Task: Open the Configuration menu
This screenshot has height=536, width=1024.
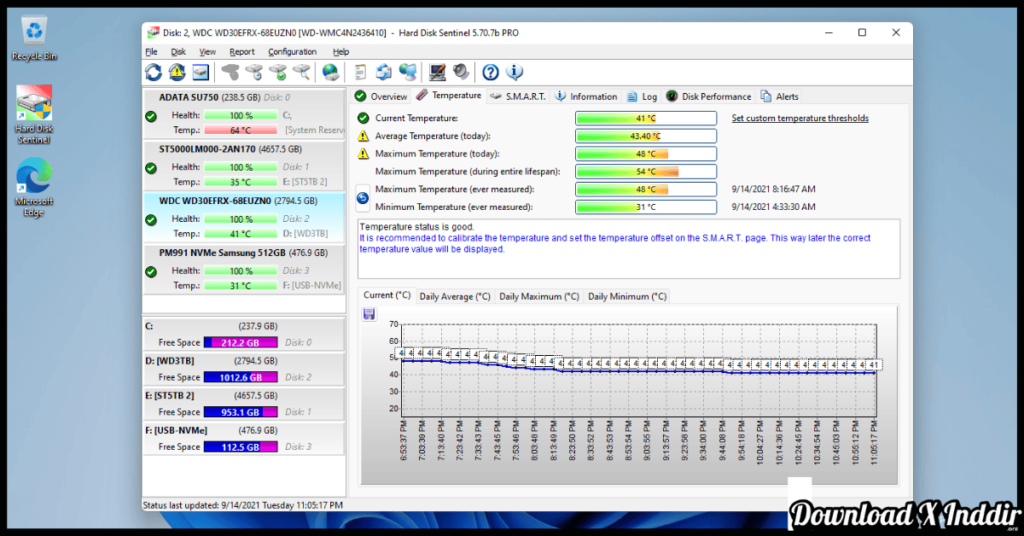Action: [292, 52]
